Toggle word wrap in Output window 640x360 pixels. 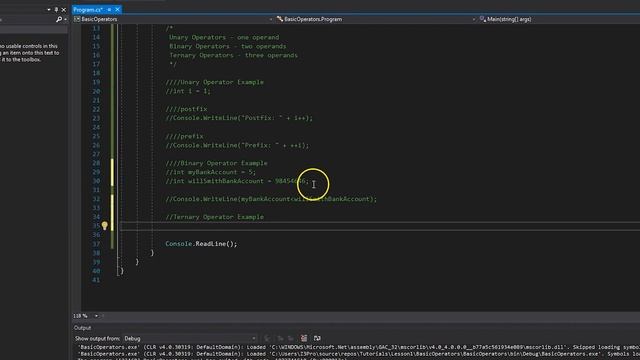[317, 338]
